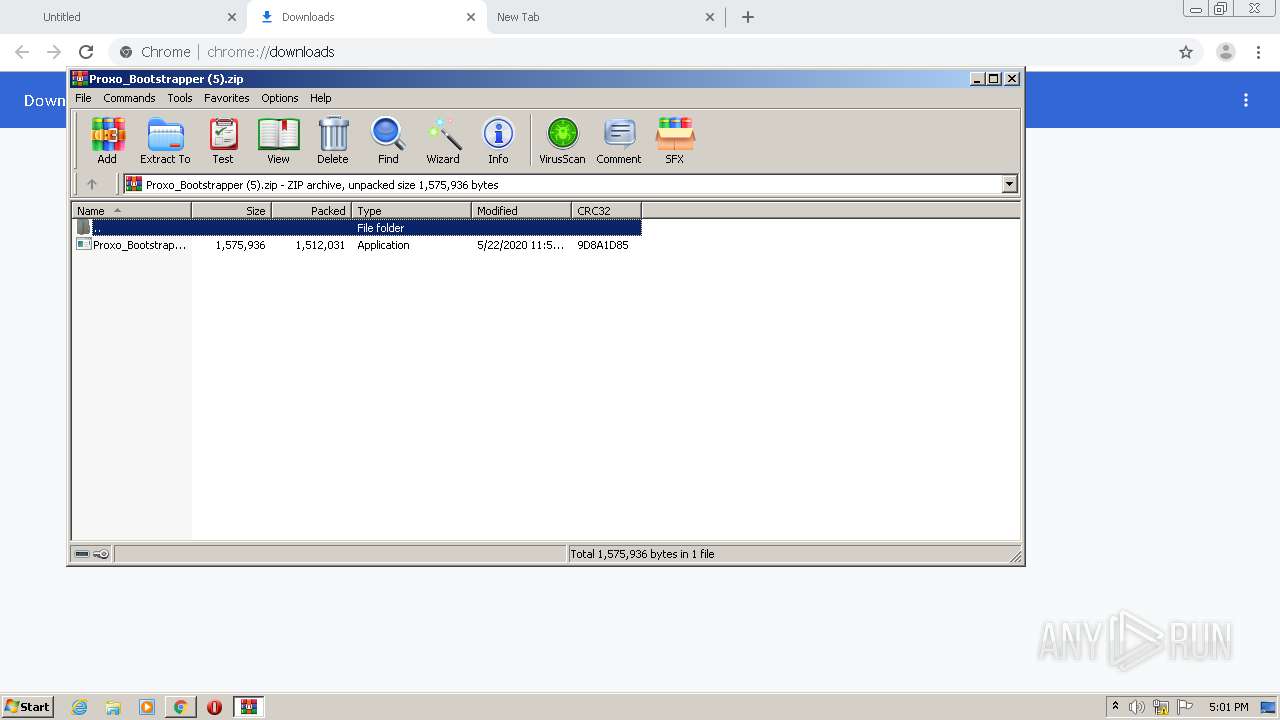
Task: Click the Windows Start button
Action: 28,707
